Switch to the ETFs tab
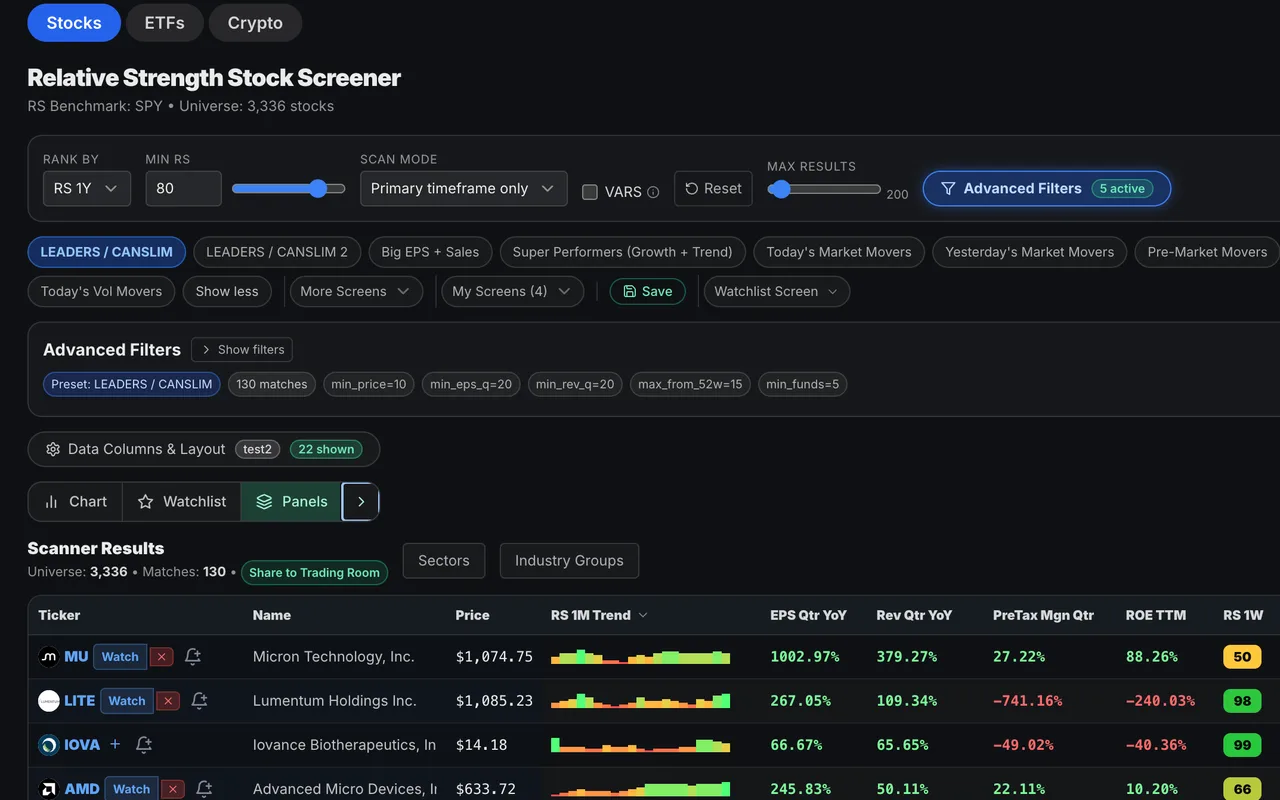The width and height of the screenshot is (1280, 800). [165, 23]
